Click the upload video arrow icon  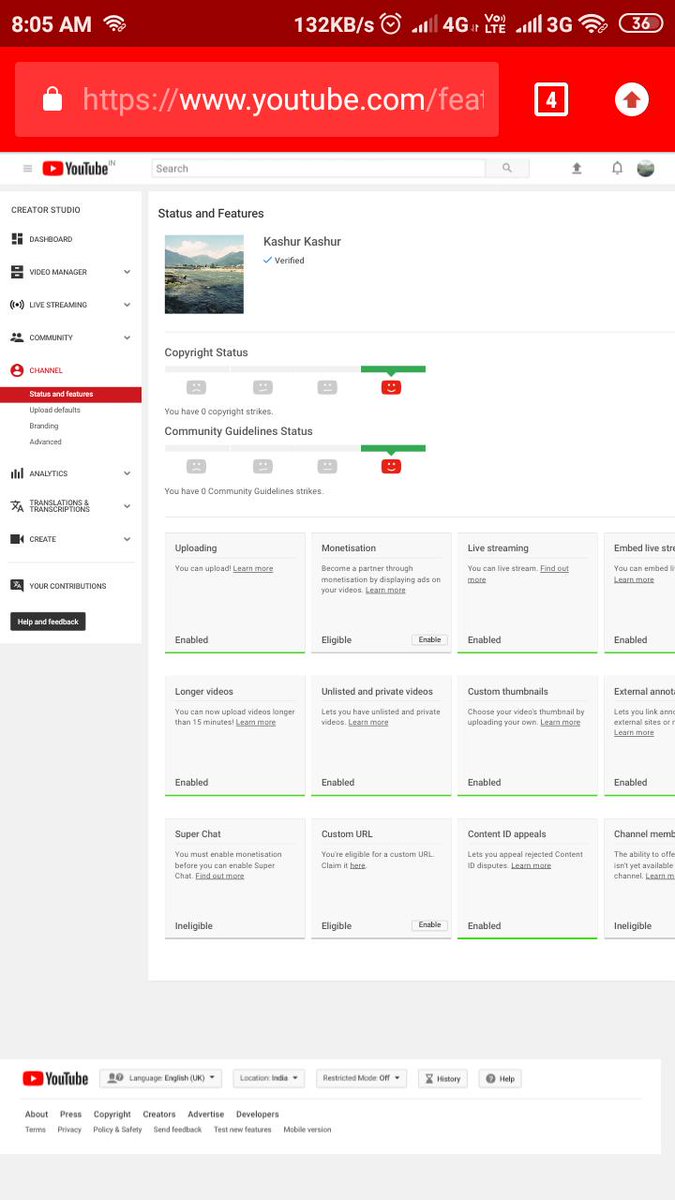point(577,169)
